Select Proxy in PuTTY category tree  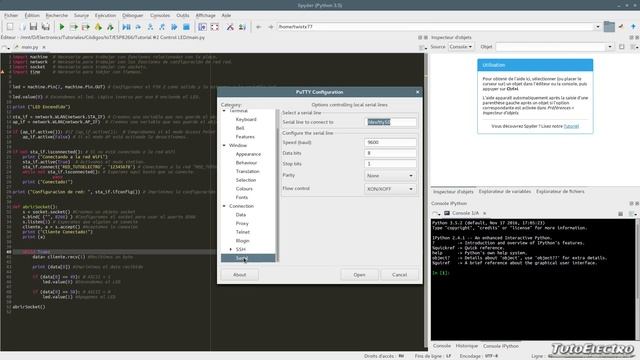click(242, 224)
